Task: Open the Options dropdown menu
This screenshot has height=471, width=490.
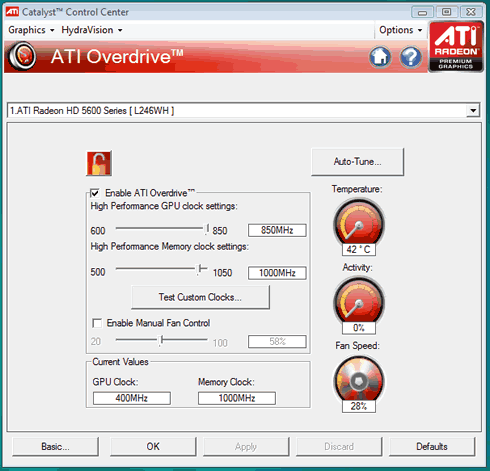Action: point(400,30)
